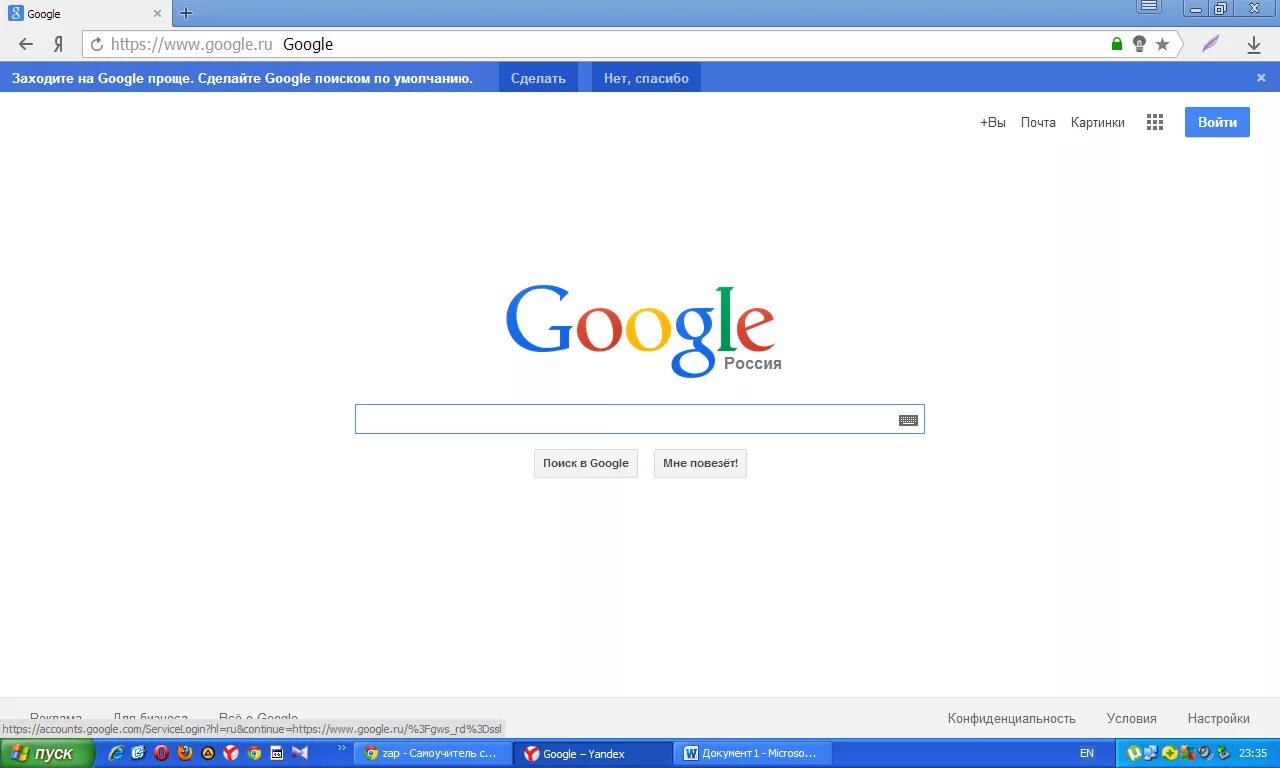Click the Мне повезёт! button
Screen dimensions: 1280x768
click(700, 463)
